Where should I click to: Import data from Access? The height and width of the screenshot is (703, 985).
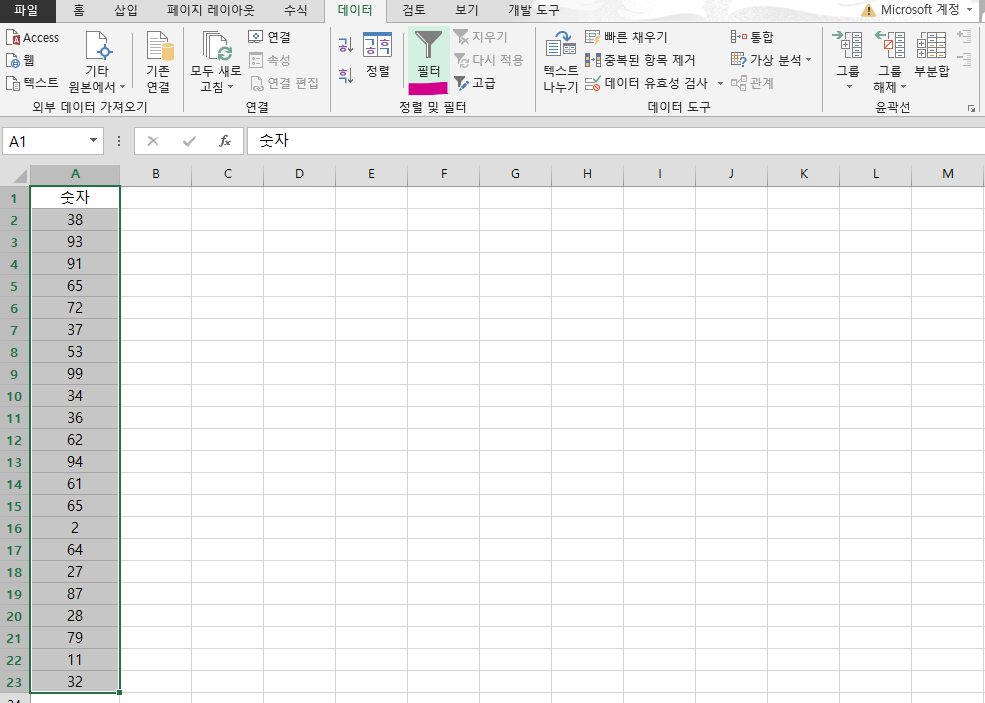pos(32,38)
